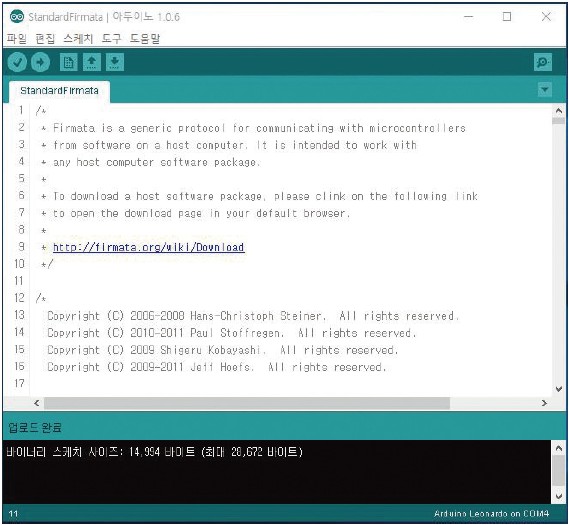This screenshot has width=569, height=525.
Task: Open the 도움말 menu
Action: [145, 38]
